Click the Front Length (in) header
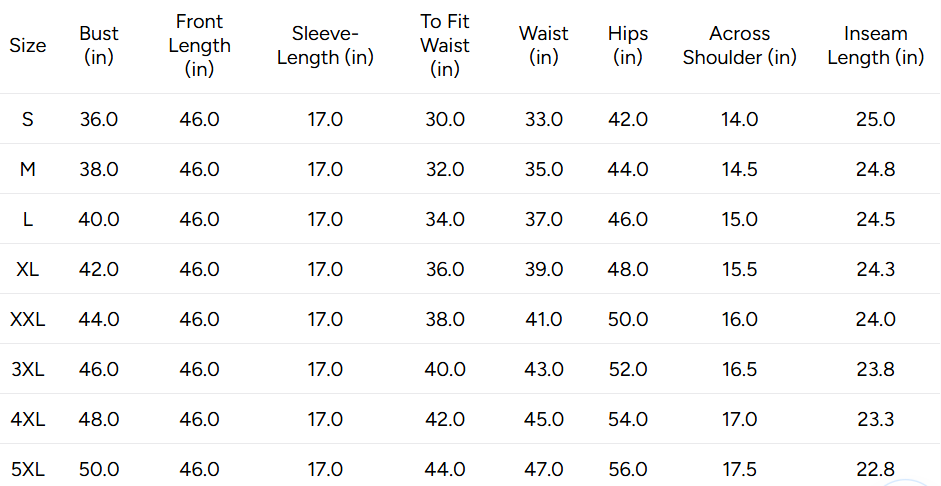 coord(199,45)
